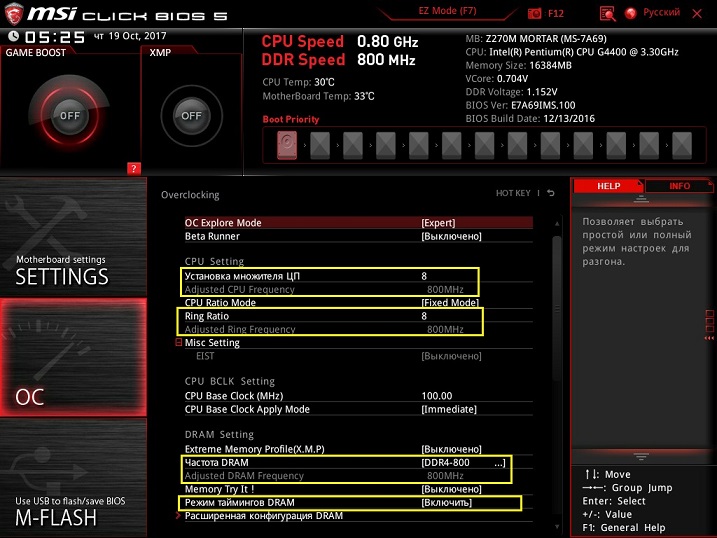Open the BIOS search icon

pyautogui.click(x=607, y=13)
